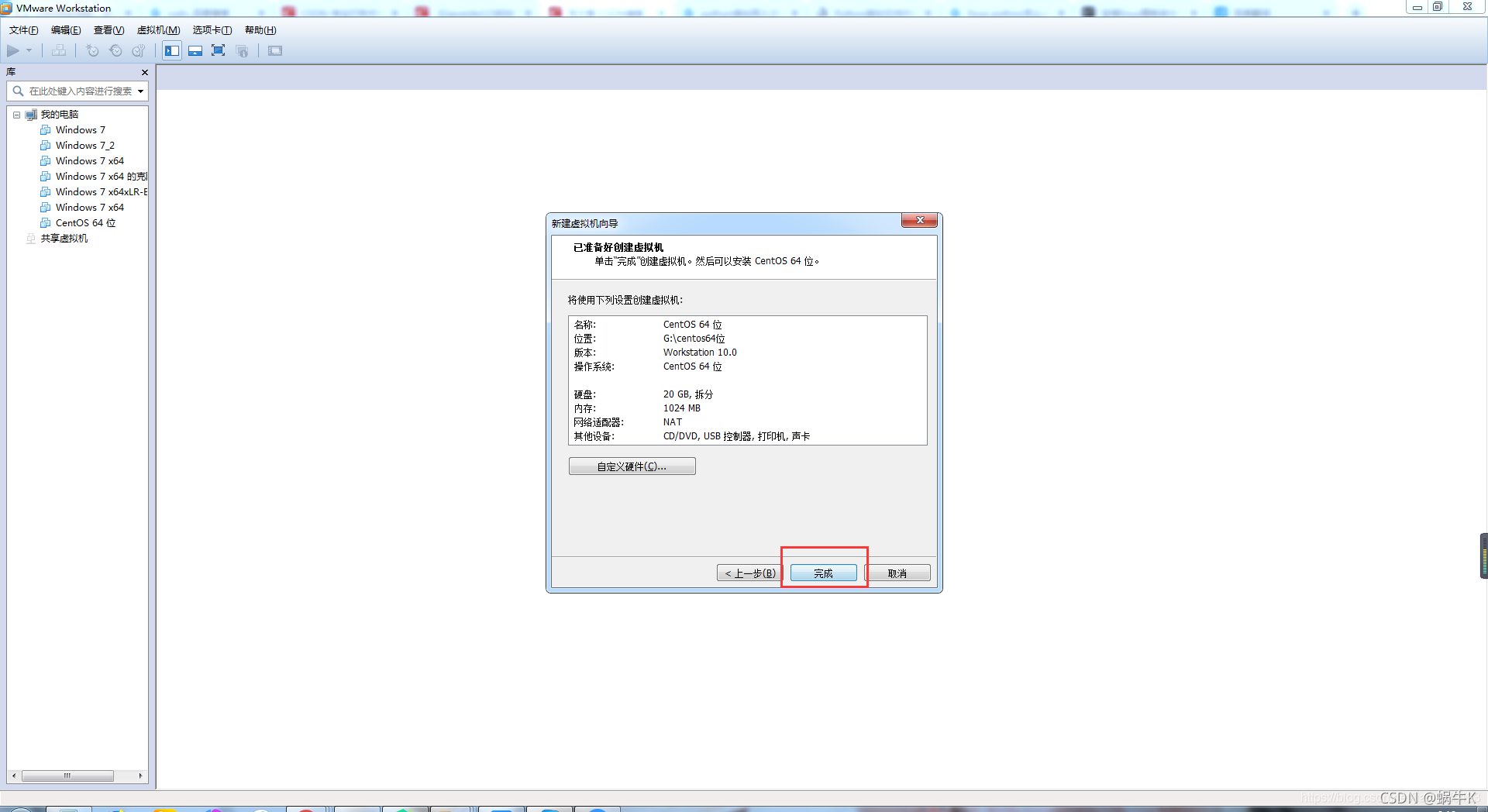Image resolution: width=1488 pixels, height=812 pixels.
Task: Click the search magnifier icon in library
Action: click(x=18, y=91)
